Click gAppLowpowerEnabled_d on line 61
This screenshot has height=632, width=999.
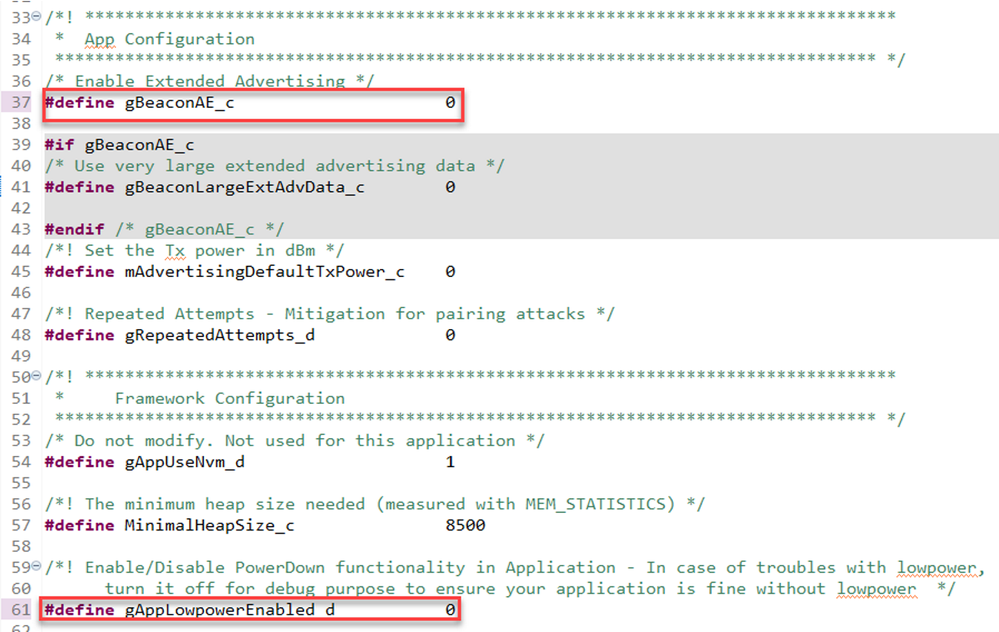click(229, 610)
